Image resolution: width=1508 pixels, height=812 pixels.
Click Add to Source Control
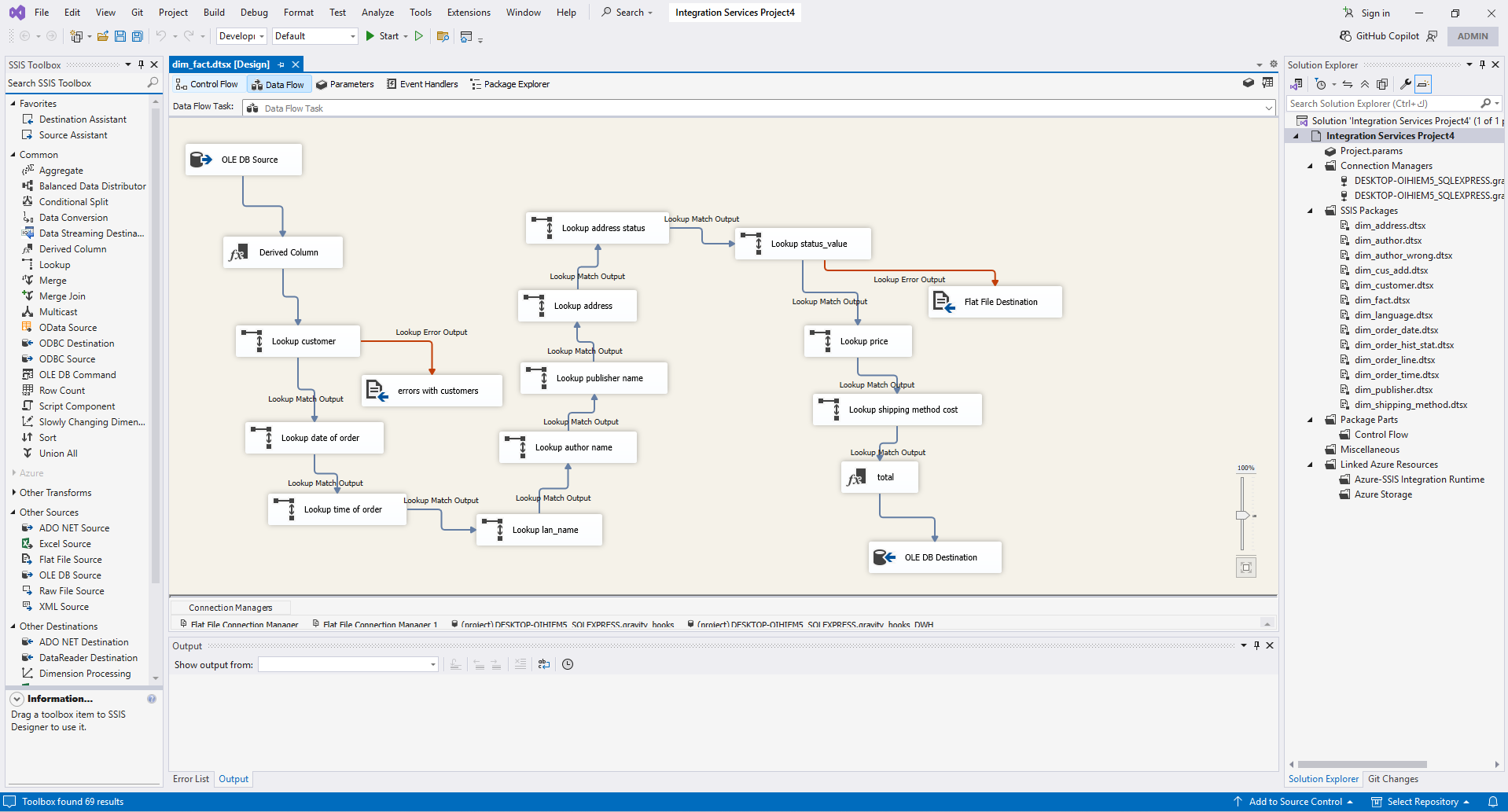click(x=1293, y=802)
